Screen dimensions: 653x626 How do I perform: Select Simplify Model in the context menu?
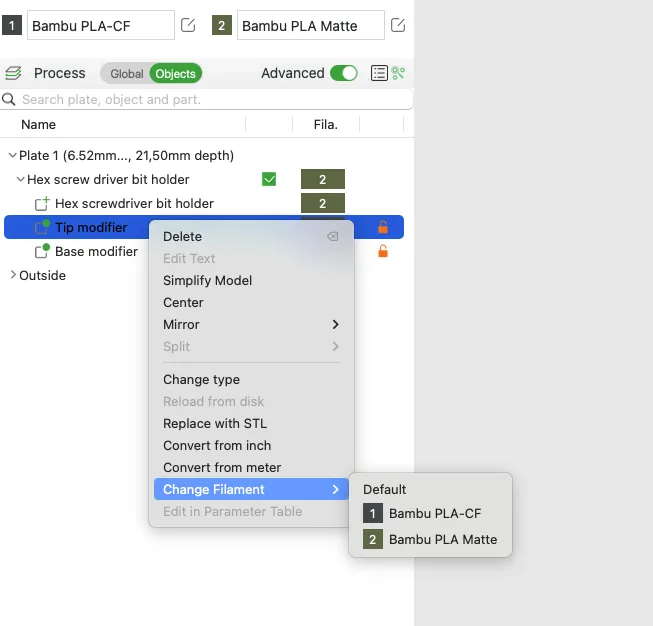251,281
